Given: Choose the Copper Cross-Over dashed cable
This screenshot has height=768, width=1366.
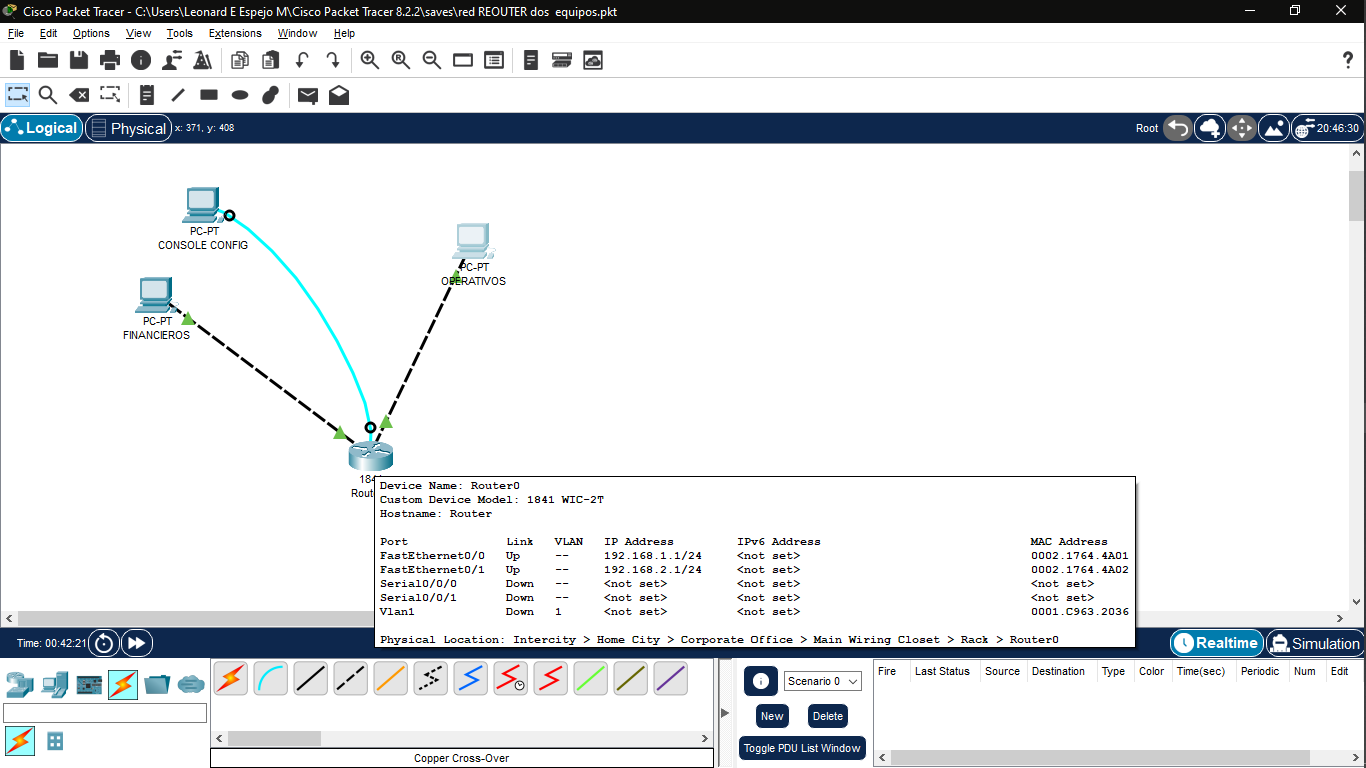Looking at the screenshot, I should point(351,679).
